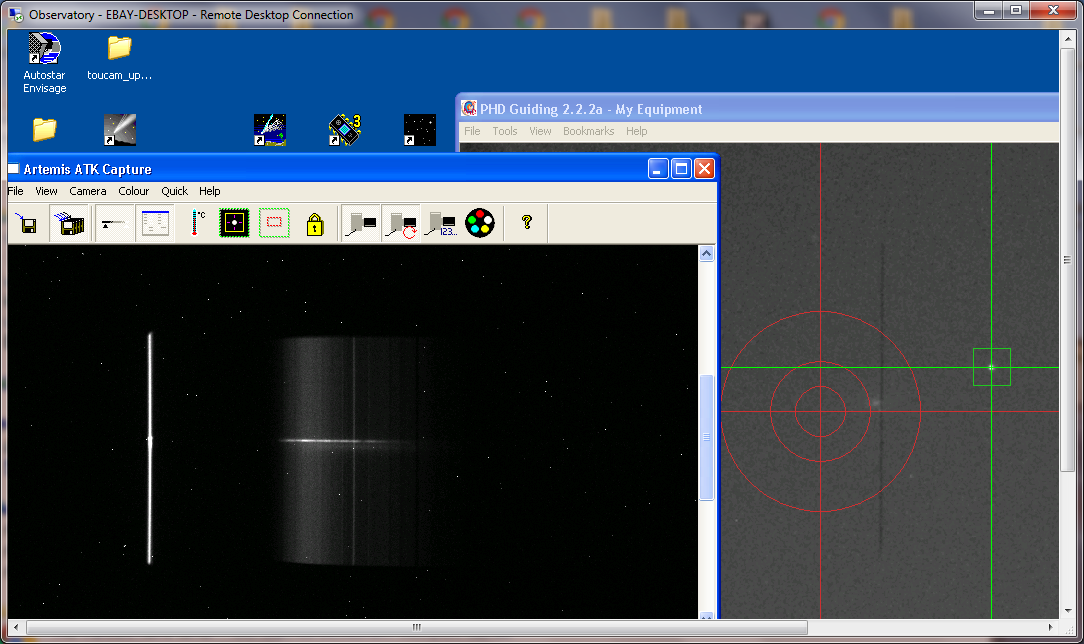Open the Camera menu in Artemis Capture

[88, 191]
